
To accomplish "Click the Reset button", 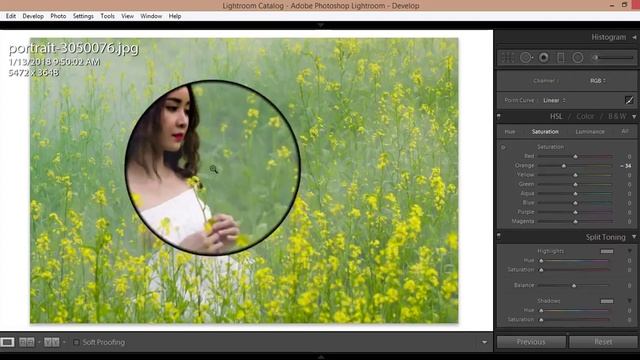I will (603, 342).
